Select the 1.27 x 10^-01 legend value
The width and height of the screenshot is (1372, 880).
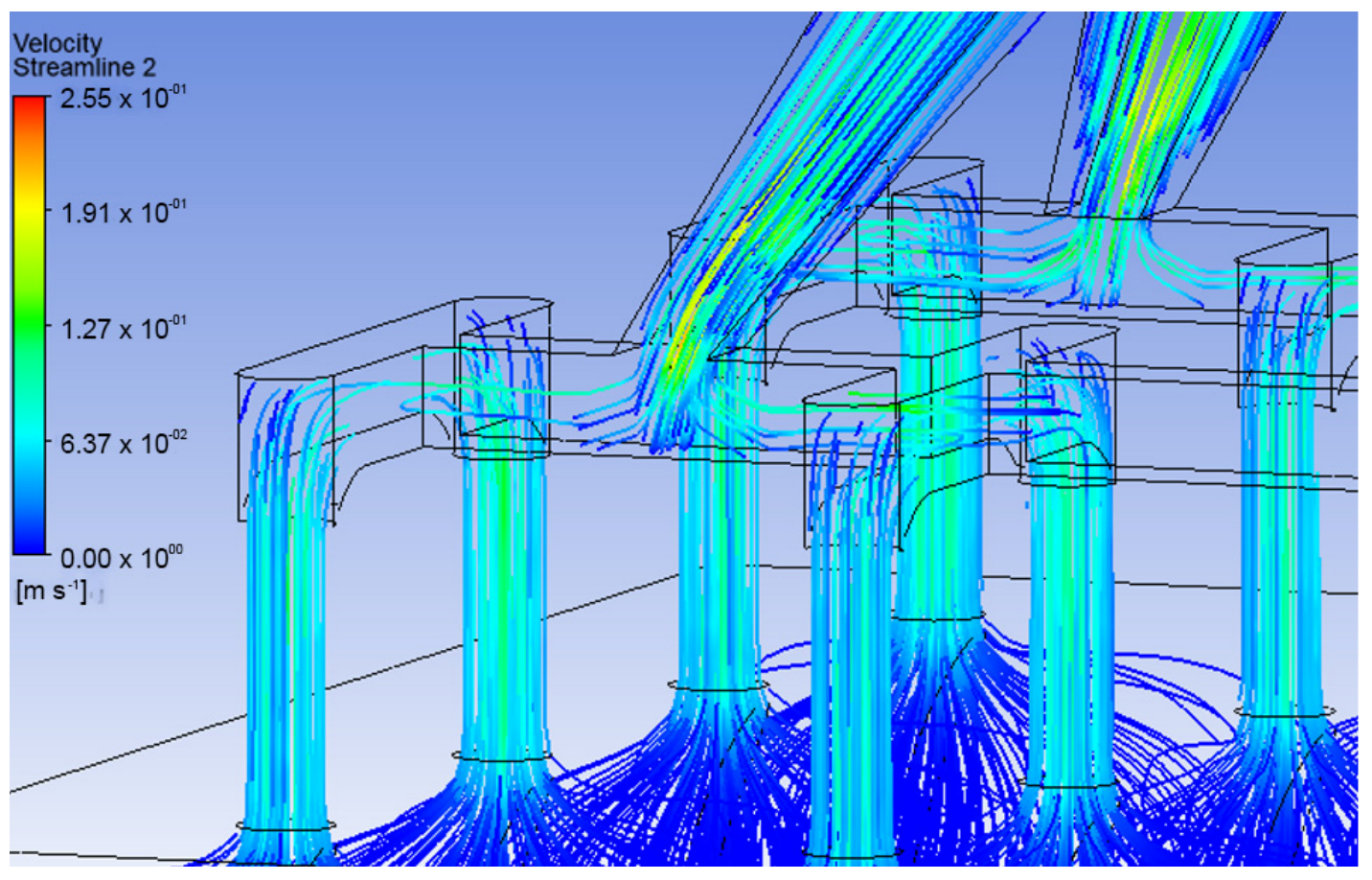point(123,329)
